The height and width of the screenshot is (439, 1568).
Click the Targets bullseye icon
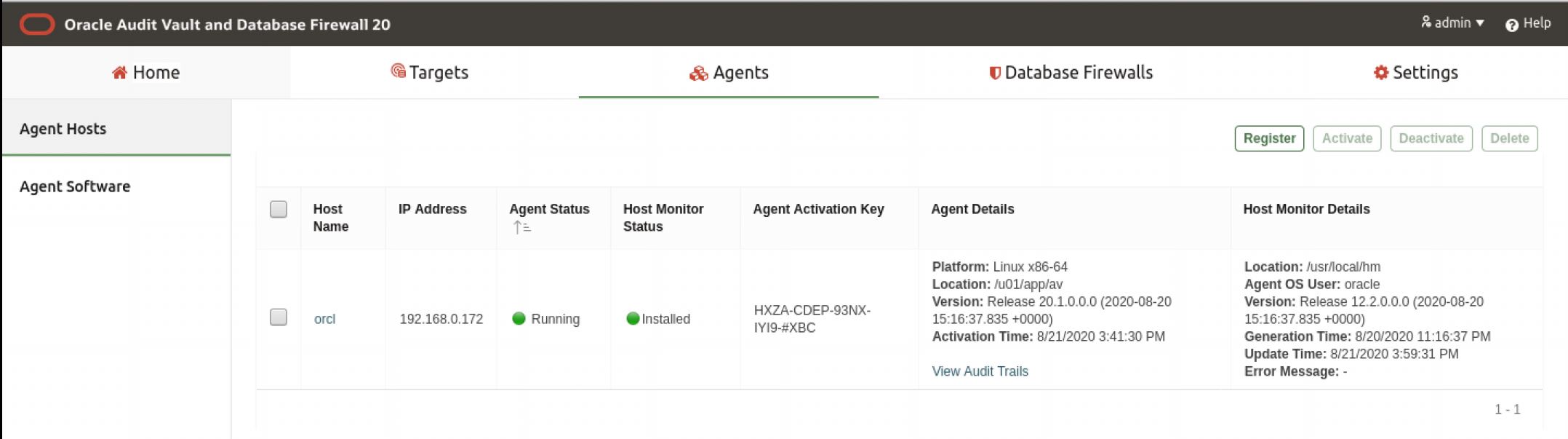point(398,71)
